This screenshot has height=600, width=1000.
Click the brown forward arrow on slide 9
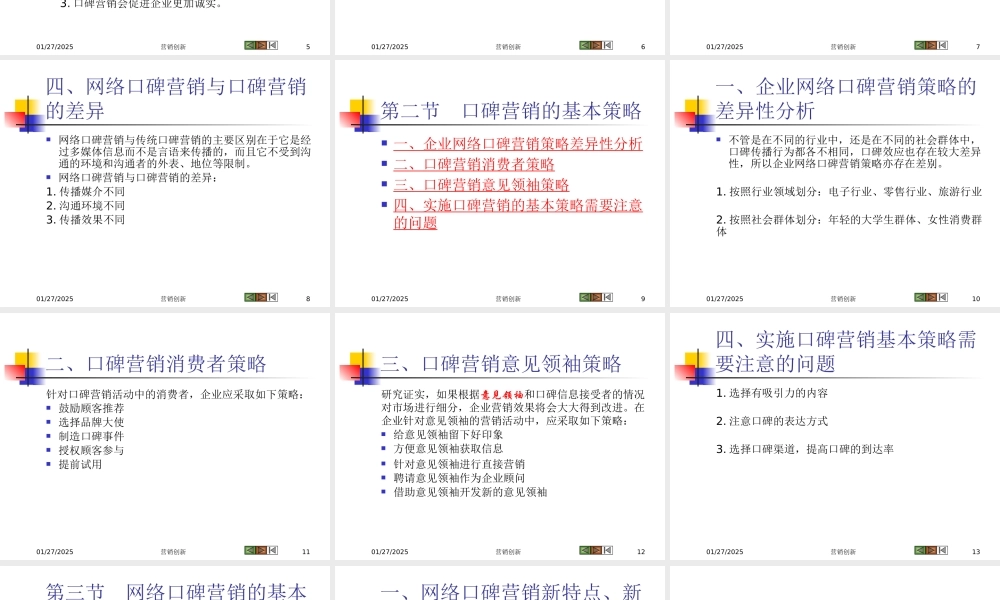(x=596, y=297)
